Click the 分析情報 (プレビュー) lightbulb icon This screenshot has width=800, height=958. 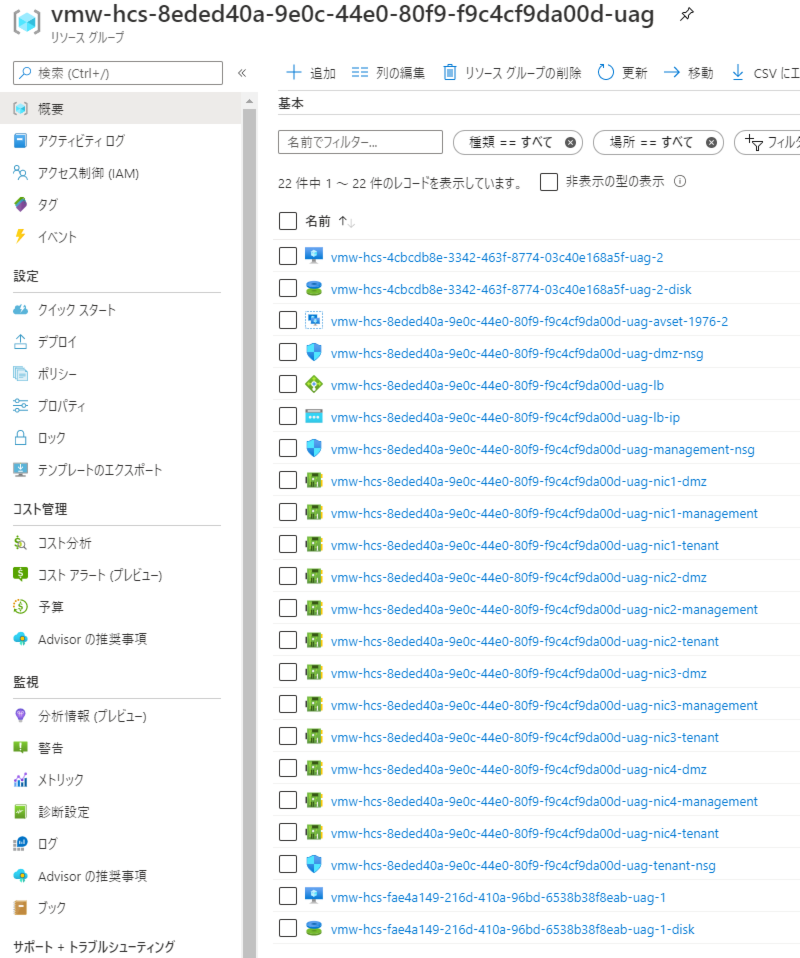(20, 715)
